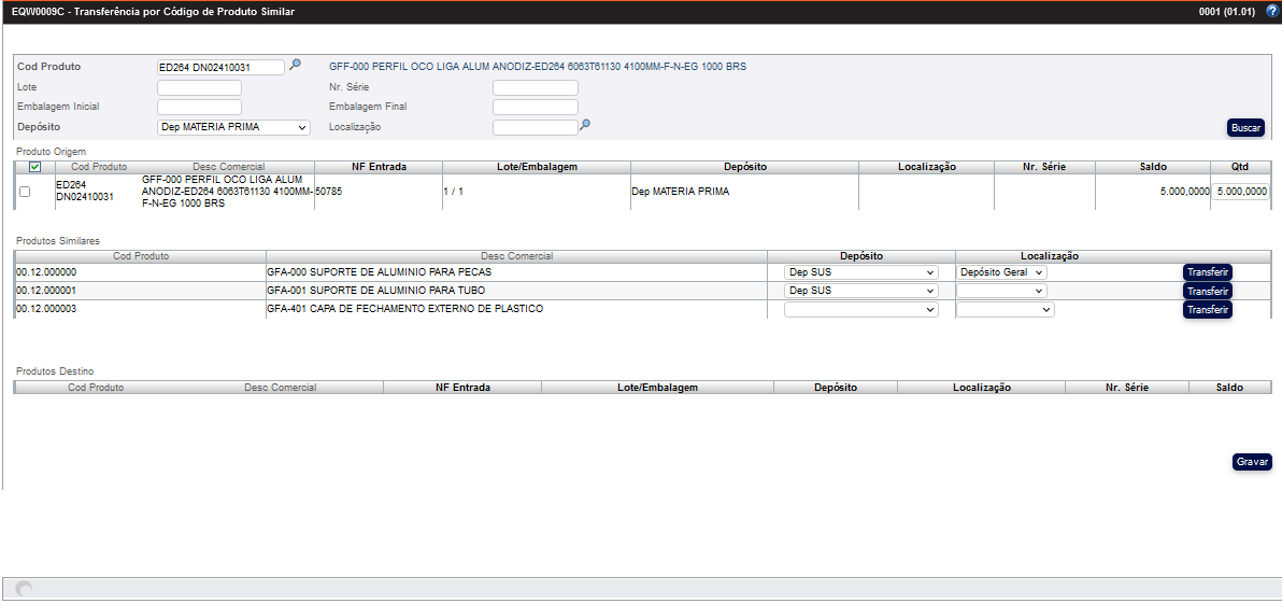Toggle select-all checkbox in Produto Origem header
The image size is (1284, 612).
coord(35,167)
